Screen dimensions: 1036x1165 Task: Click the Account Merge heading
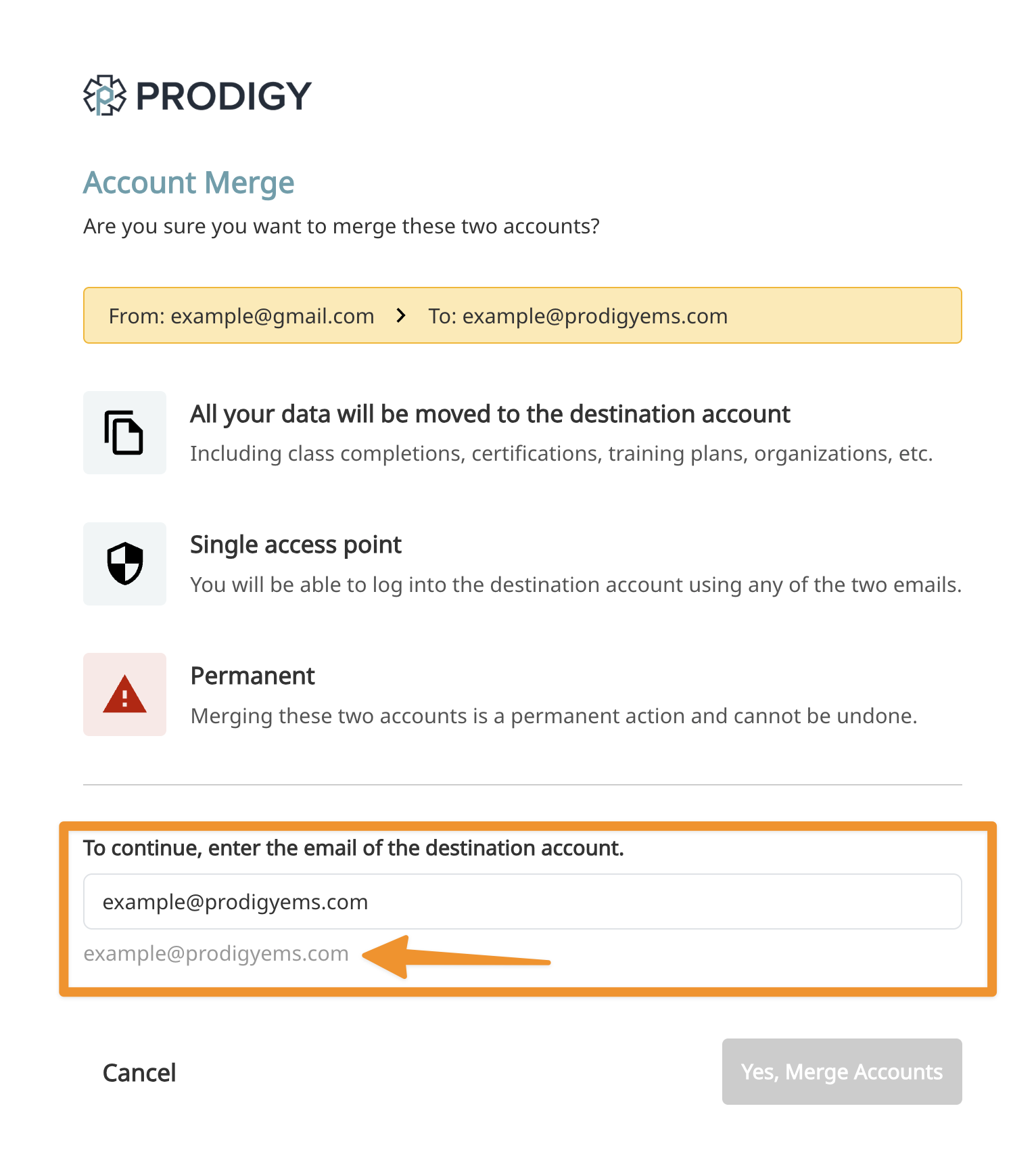pos(189,183)
